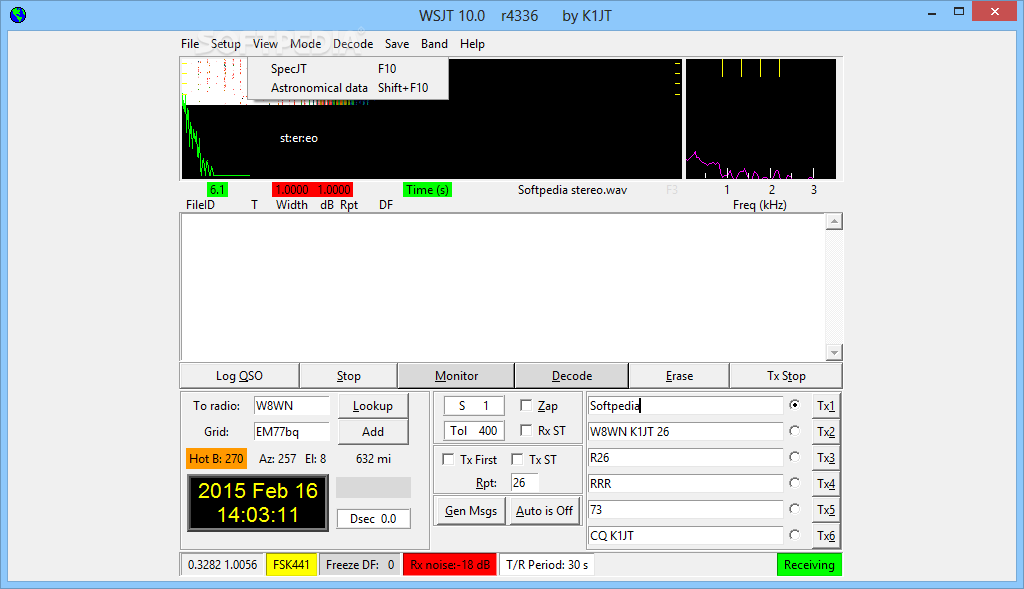This screenshot has width=1024, height=589.
Task: Click the Tx5 button
Action: click(825, 509)
